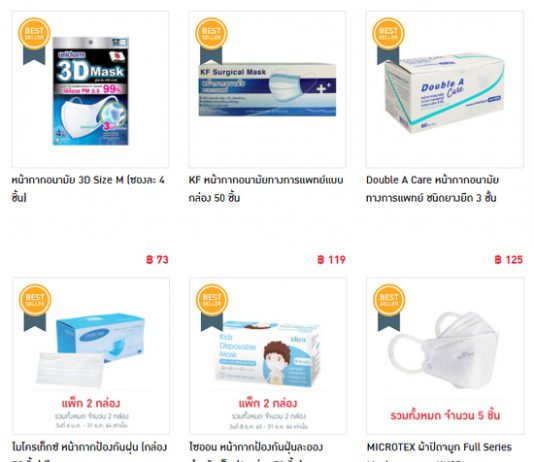This screenshot has width=534, height=462.
Task: Open the KF Surgical Mask product image
Action: click(267, 90)
